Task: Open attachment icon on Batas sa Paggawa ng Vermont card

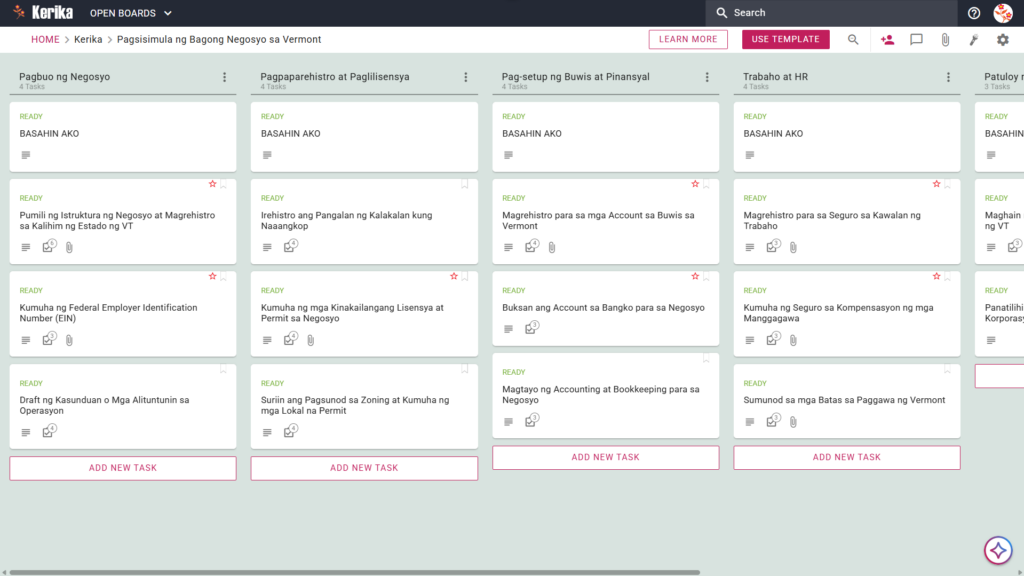Action: point(793,422)
